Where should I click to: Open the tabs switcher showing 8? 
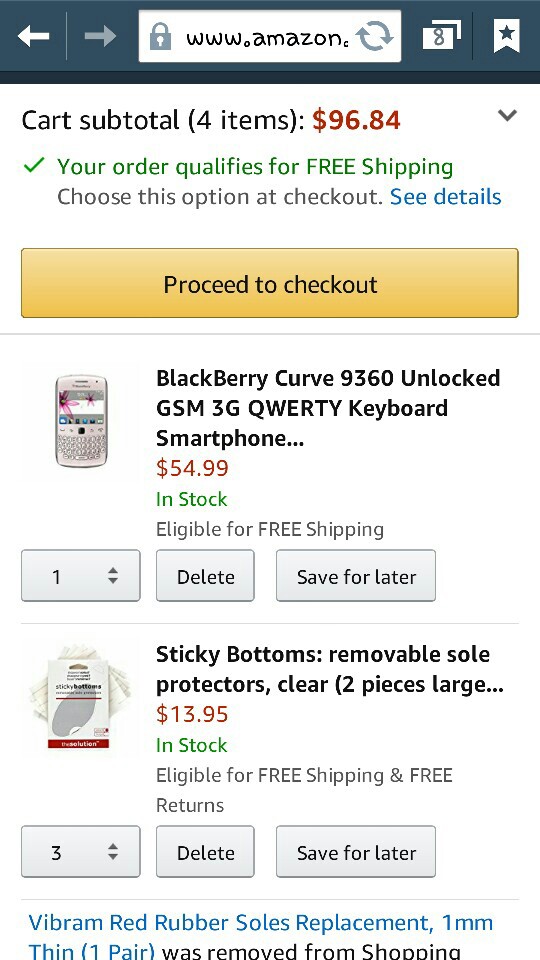point(441,36)
